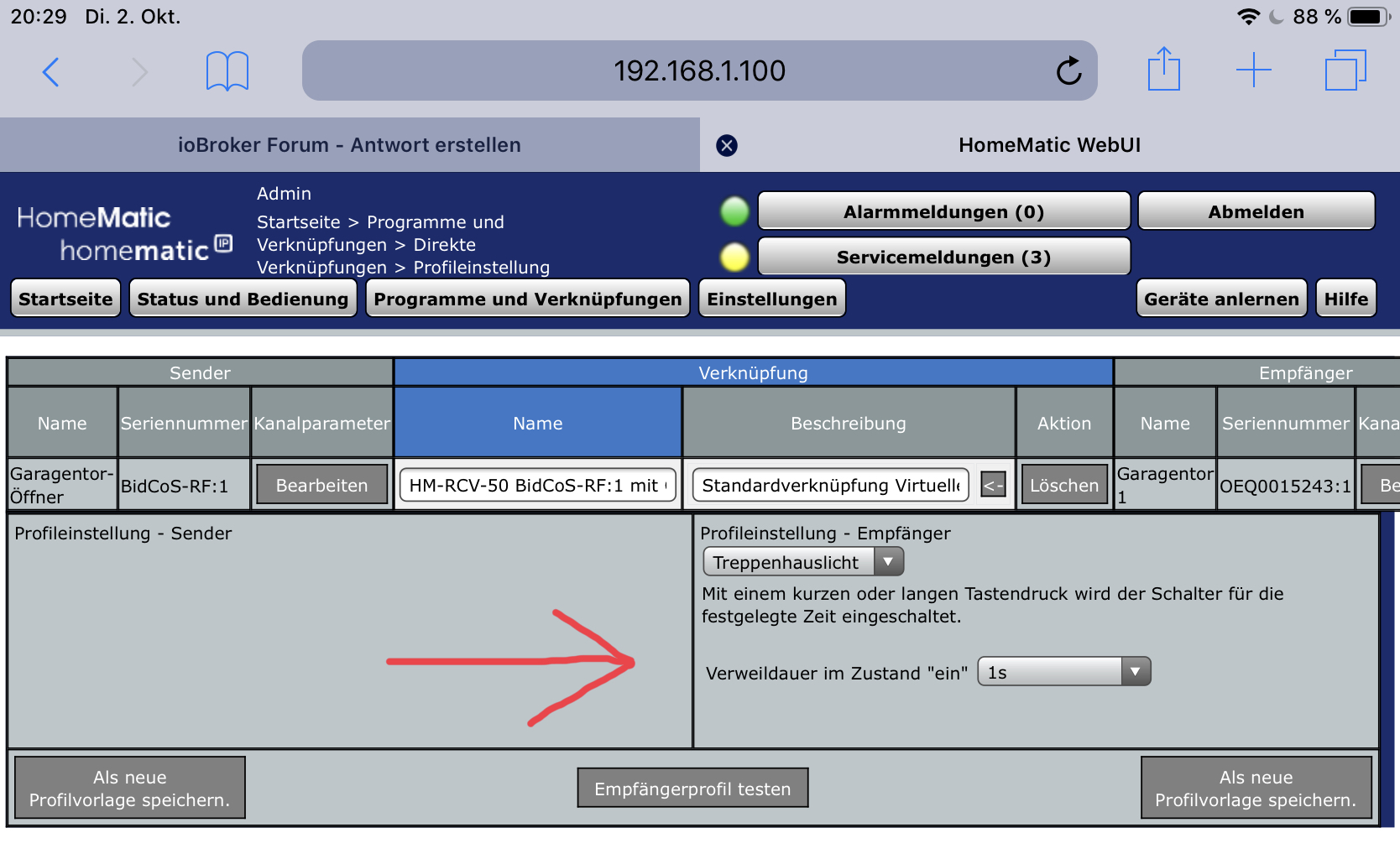Switch to ioBroker Forum tab
Image resolution: width=1400 pixels, height=859 pixels.
point(349,145)
